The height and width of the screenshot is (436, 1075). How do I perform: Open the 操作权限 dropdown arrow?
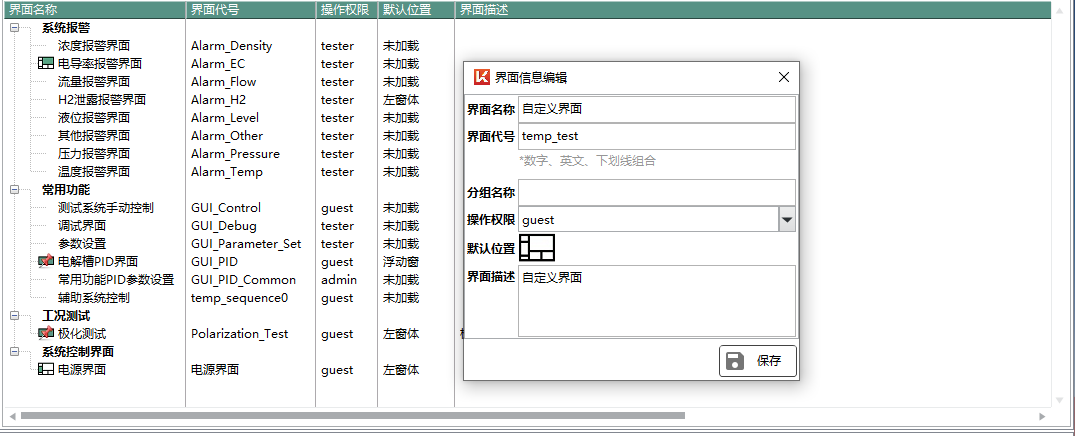[787, 220]
